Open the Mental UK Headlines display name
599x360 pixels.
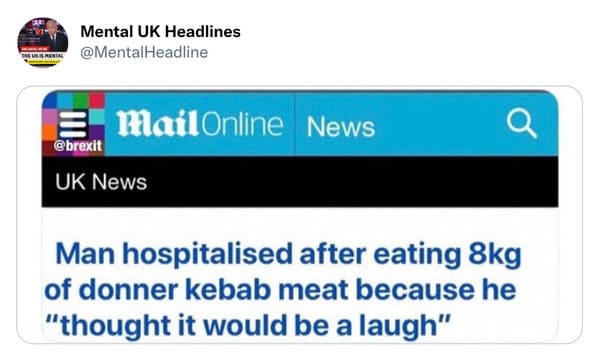160,32
